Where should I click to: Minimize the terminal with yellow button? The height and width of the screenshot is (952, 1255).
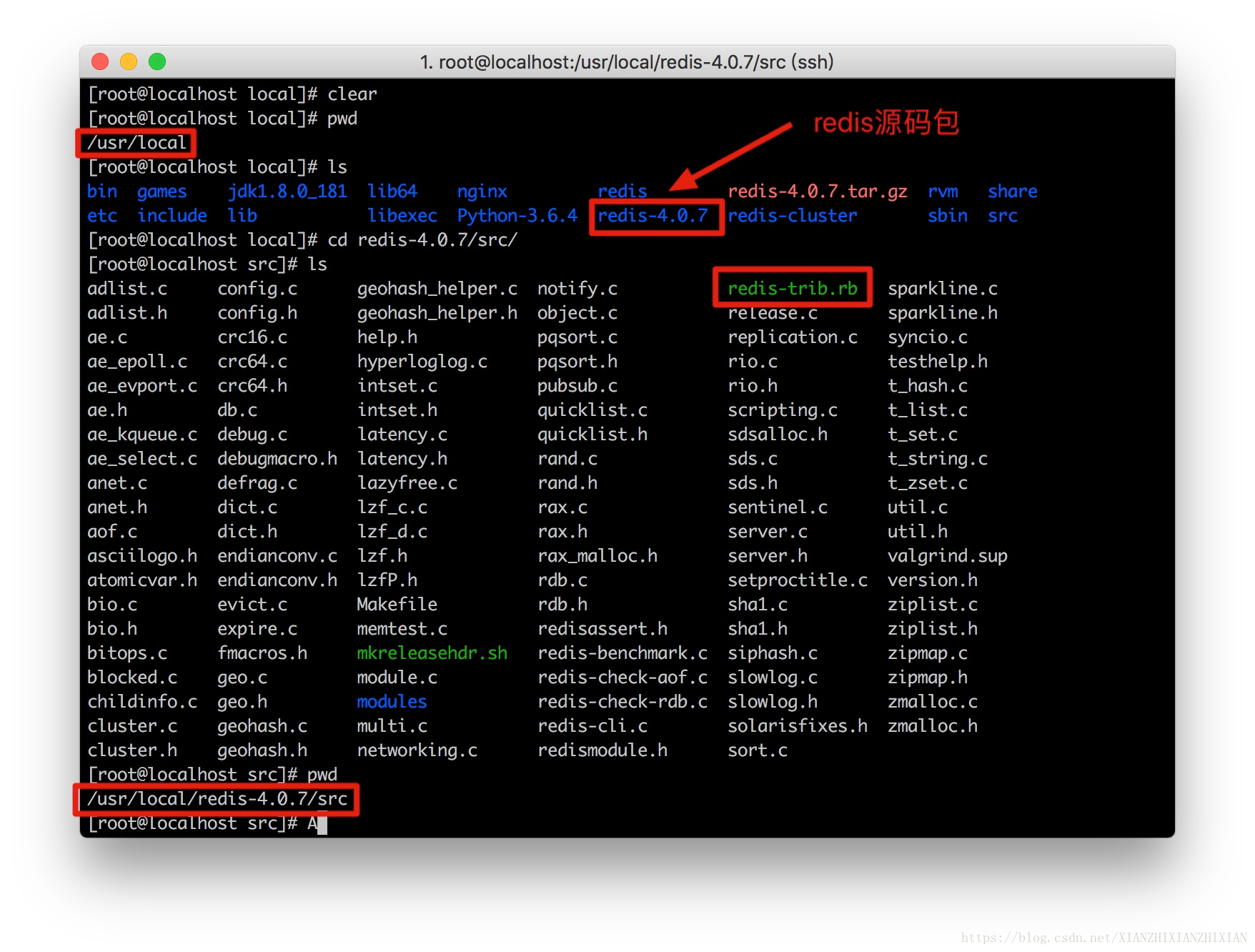click(x=129, y=61)
